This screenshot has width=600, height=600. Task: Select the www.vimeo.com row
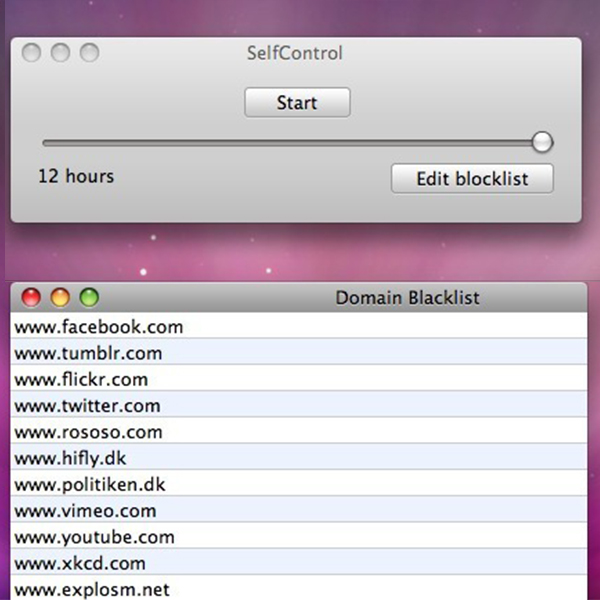point(299,510)
